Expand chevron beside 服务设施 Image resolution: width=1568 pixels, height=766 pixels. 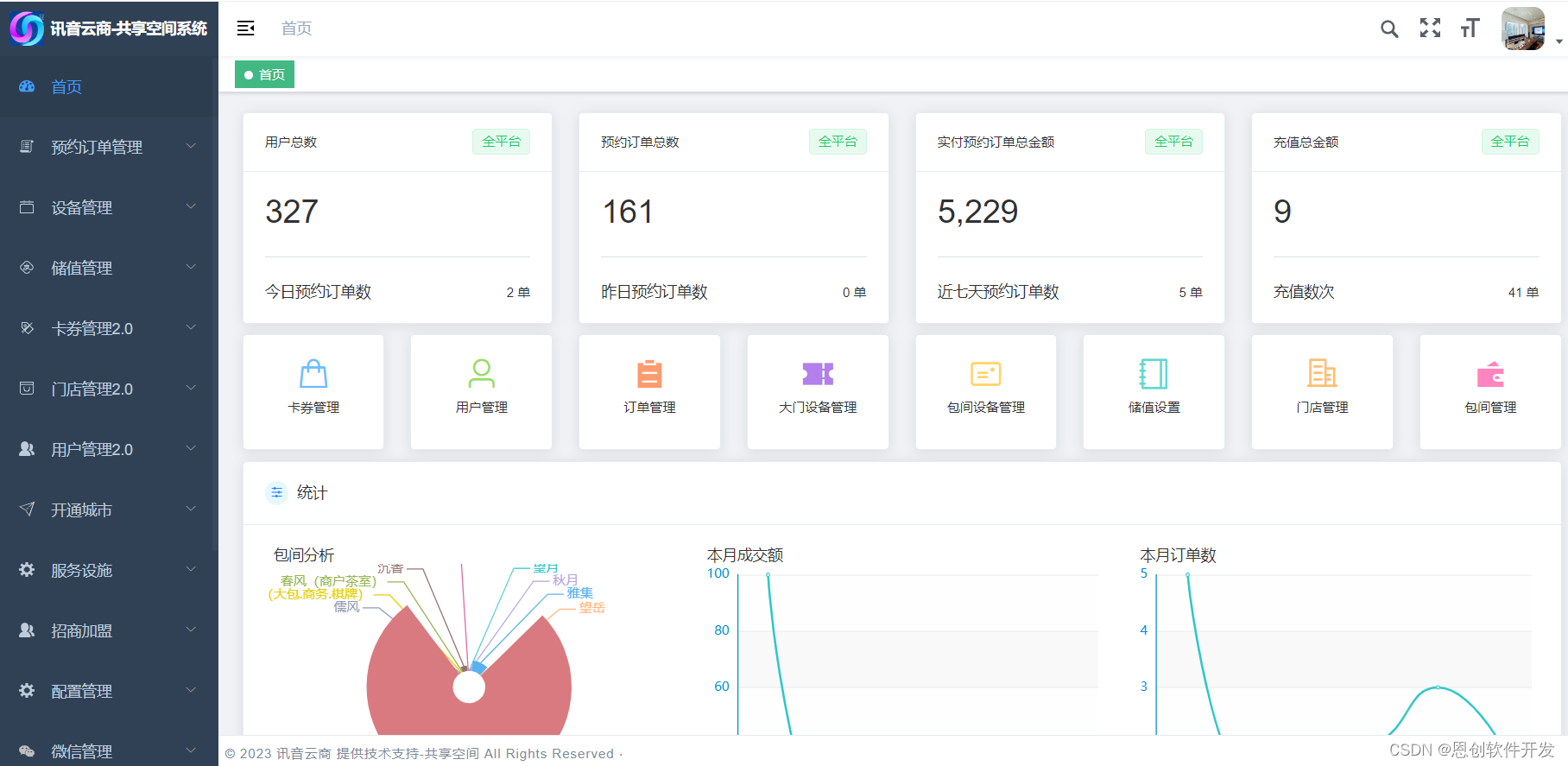[191, 569]
